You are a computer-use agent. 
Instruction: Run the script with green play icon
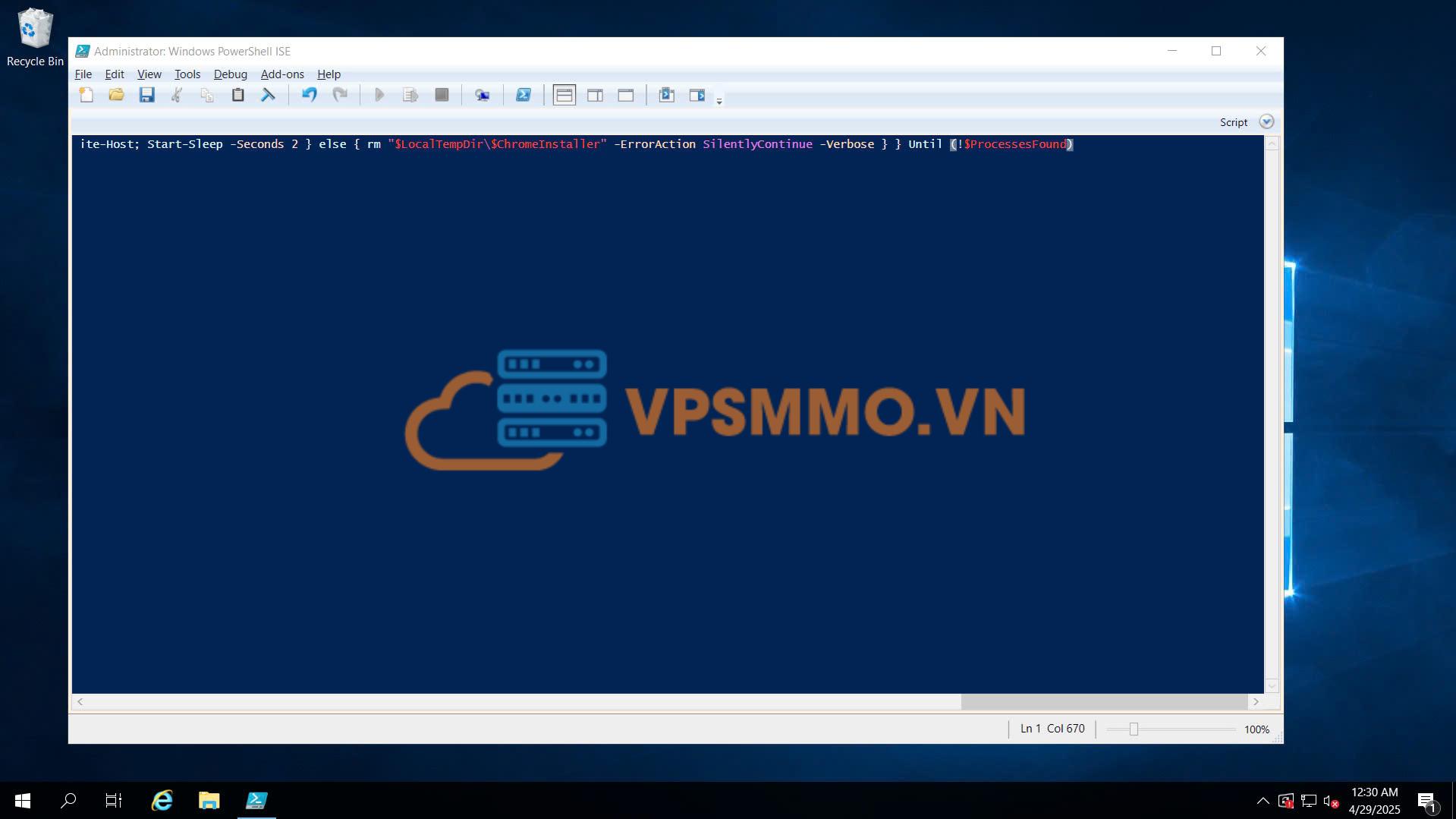pos(380,95)
